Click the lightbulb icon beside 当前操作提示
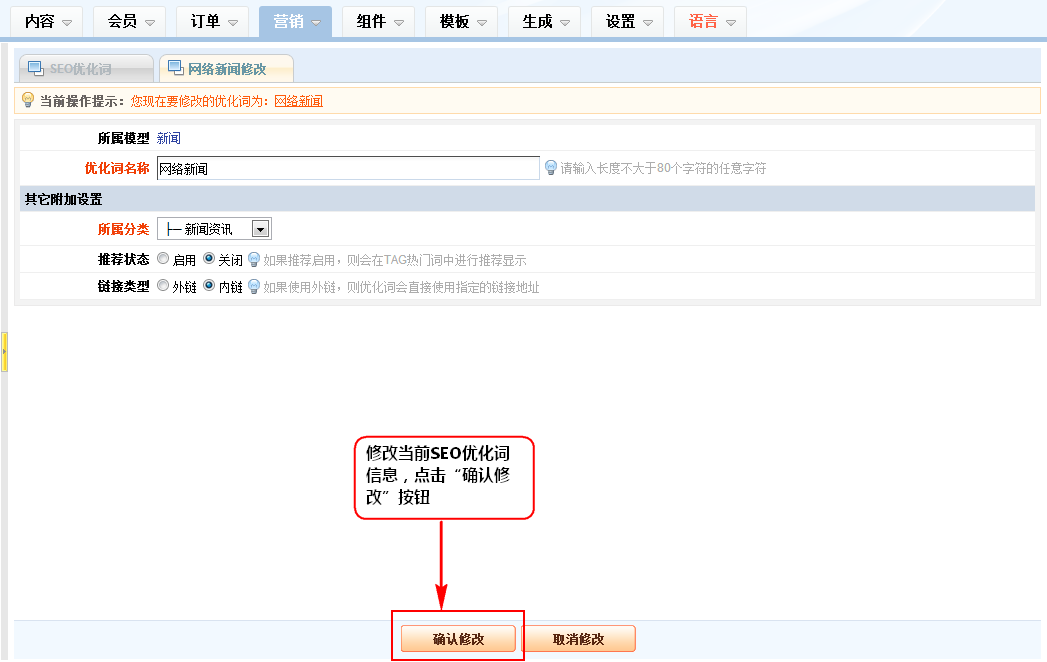The width and height of the screenshot is (1047, 662). pyautogui.click(x=28, y=100)
